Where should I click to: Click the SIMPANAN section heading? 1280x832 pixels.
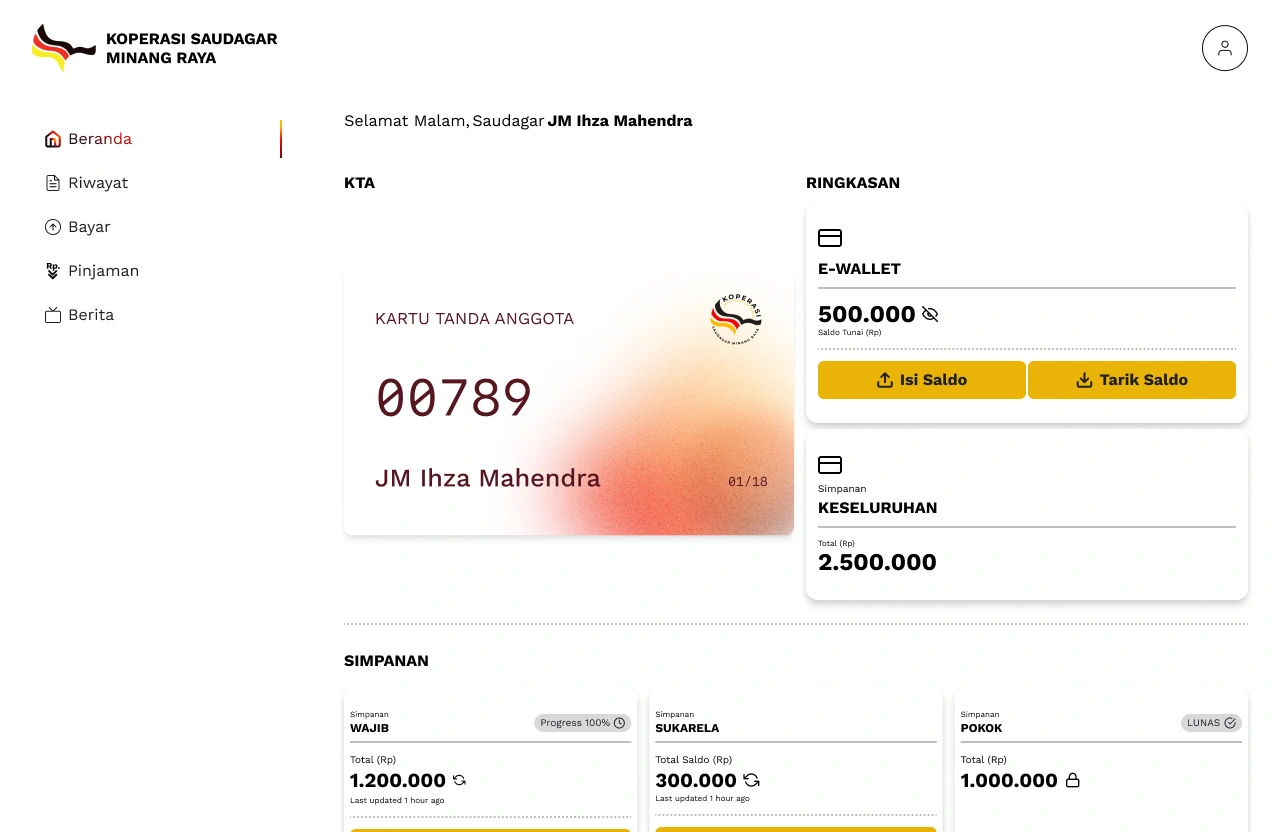pyautogui.click(x=386, y=661)
